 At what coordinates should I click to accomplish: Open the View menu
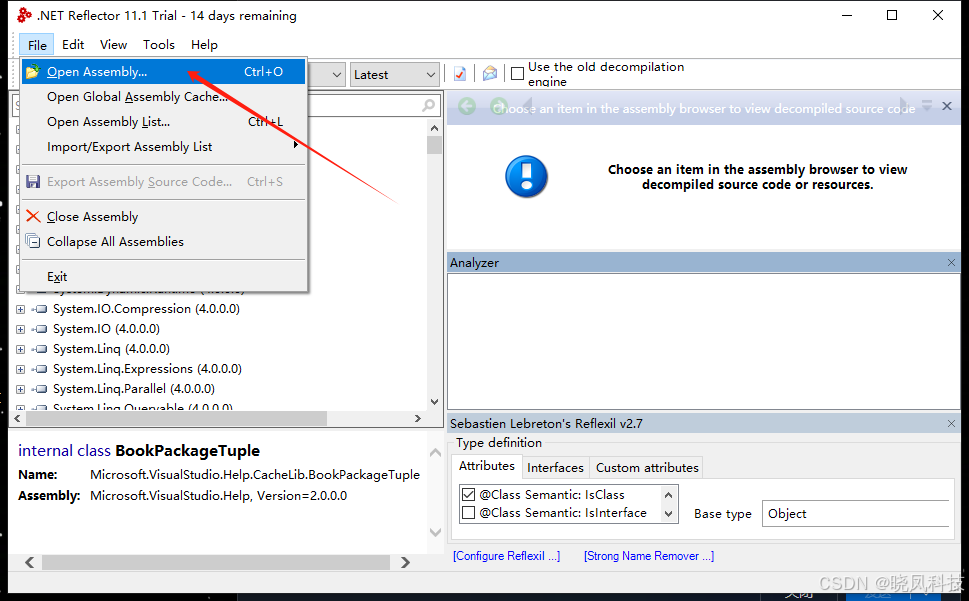[x=113, y=44]
